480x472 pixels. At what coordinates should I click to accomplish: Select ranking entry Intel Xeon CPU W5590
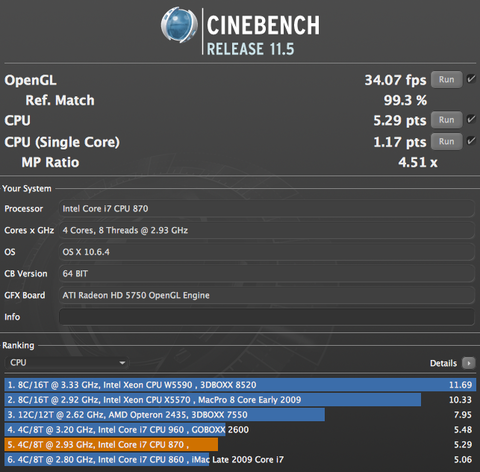240,385
